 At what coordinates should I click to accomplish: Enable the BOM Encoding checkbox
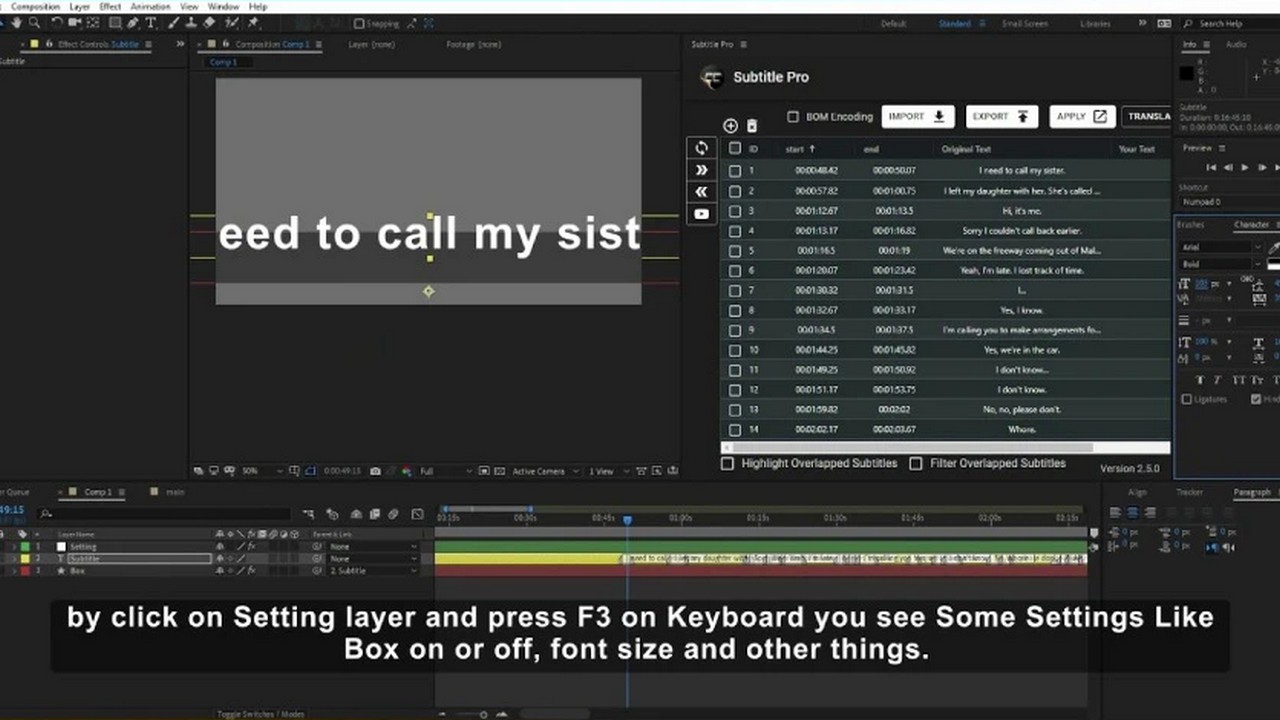pos(793,117)
